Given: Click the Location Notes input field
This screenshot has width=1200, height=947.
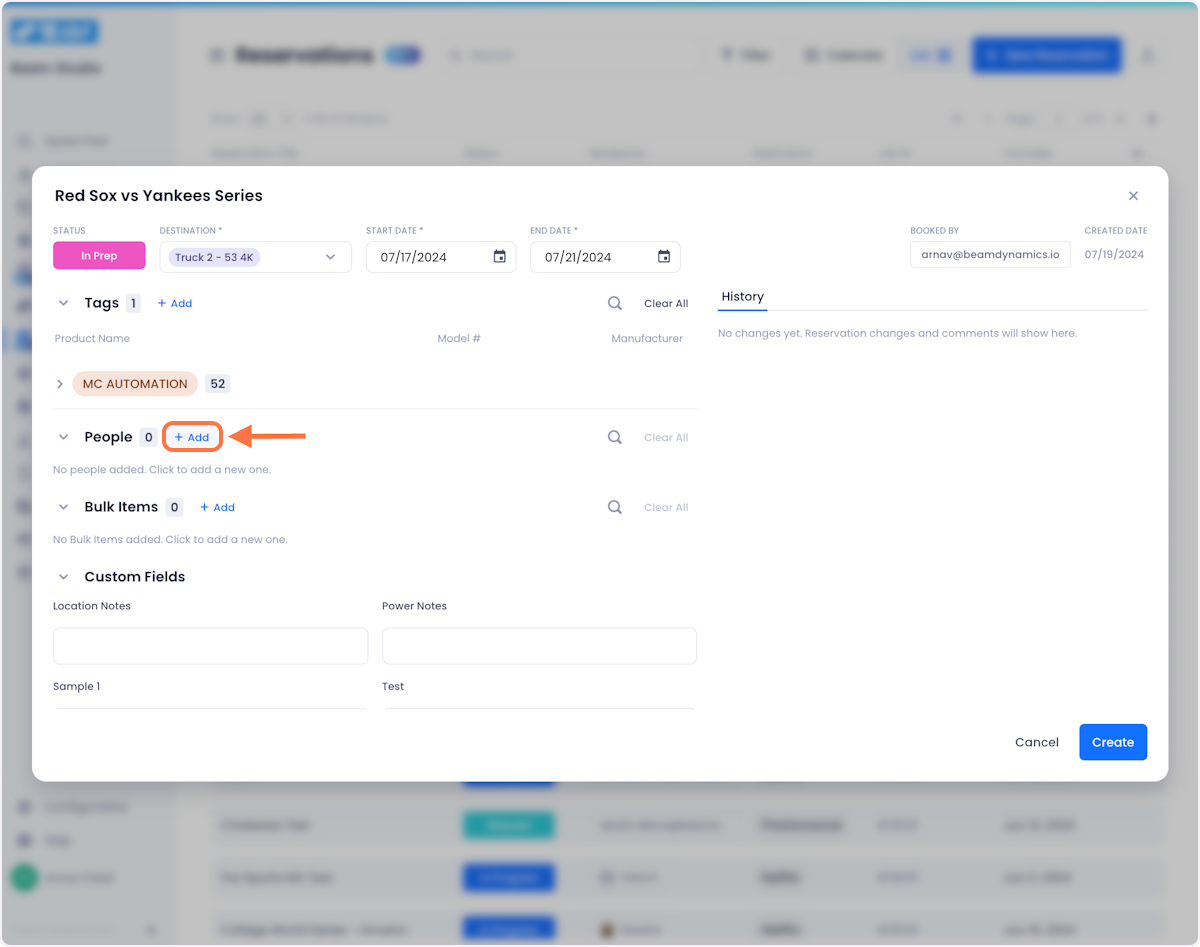Looking at the screenshot, I should click(x=210, y=646).
